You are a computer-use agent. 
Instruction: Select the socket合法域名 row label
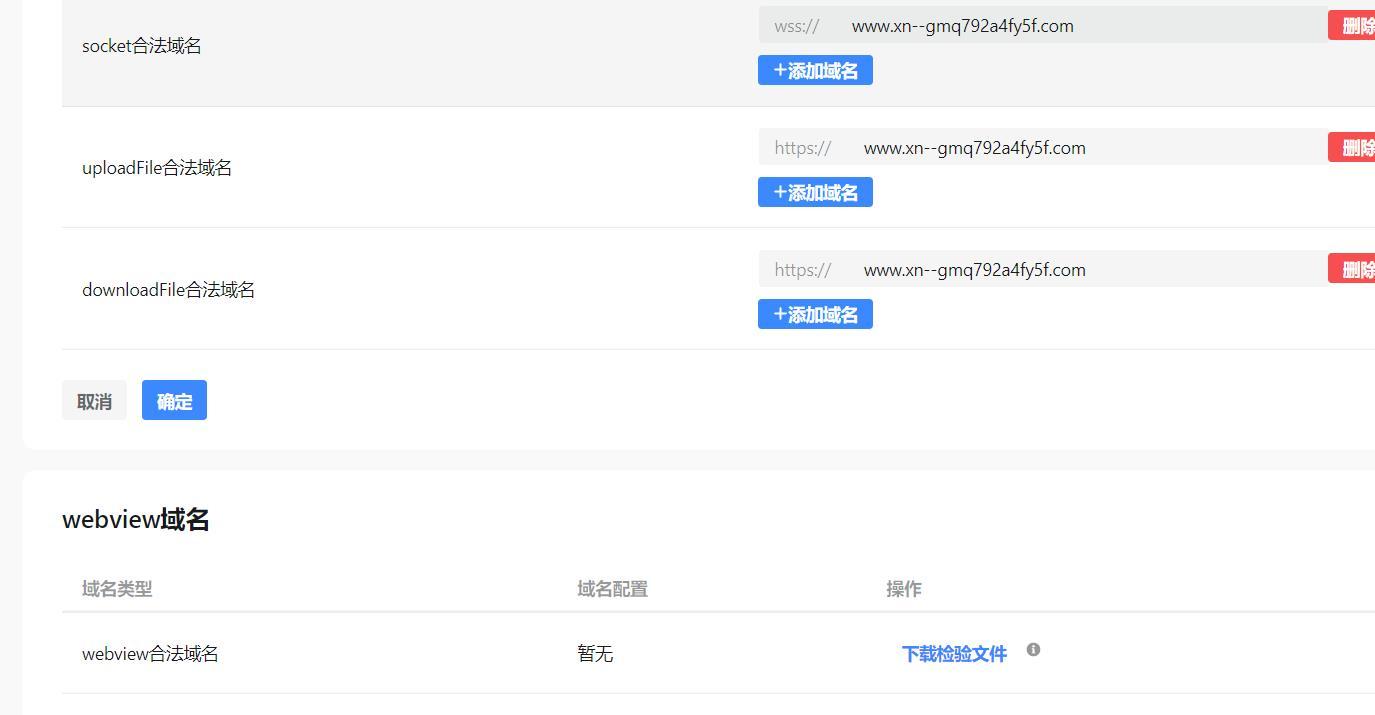coord(141,46)
